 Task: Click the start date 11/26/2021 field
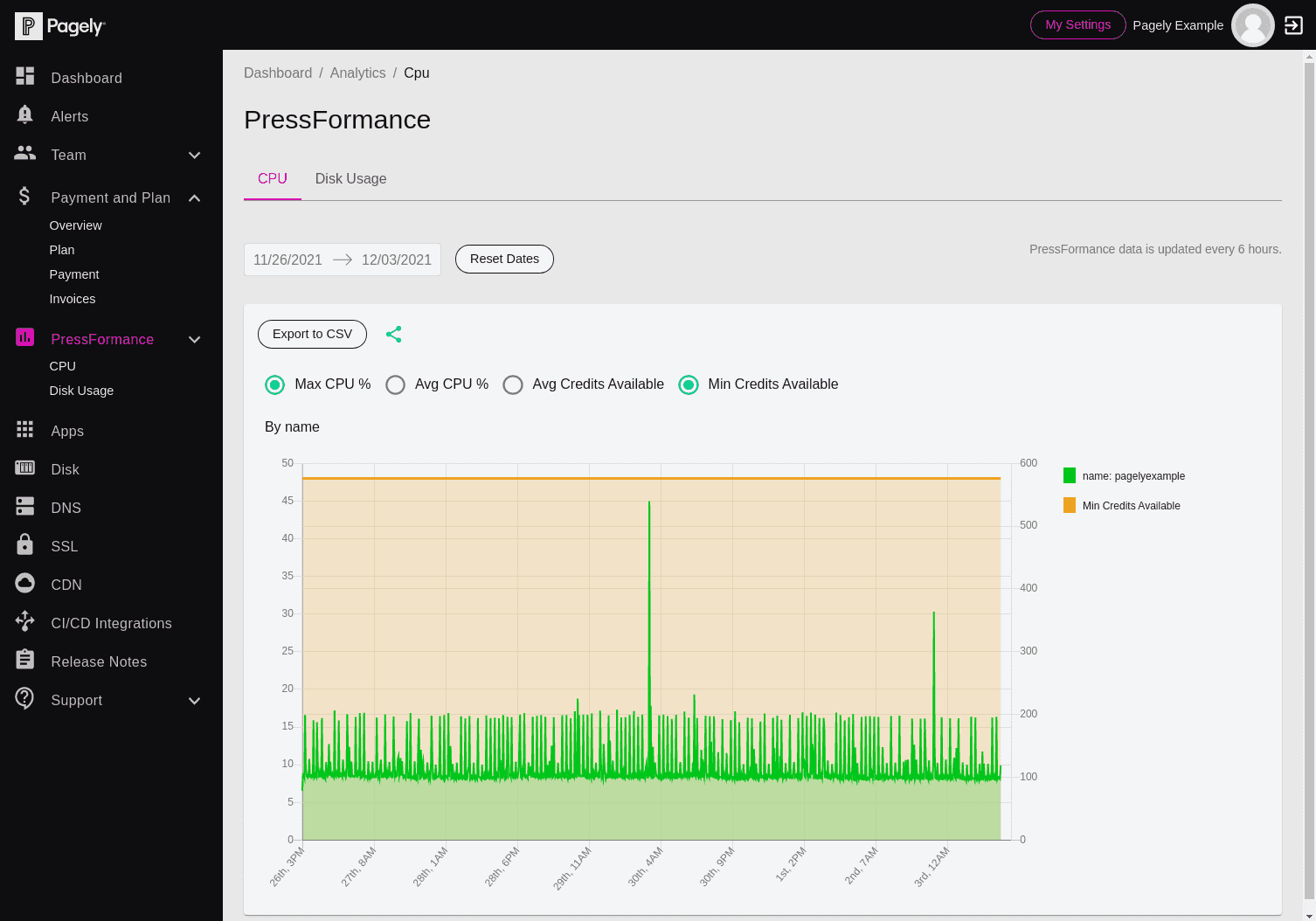pyautogui.click(x=287, y=260)
